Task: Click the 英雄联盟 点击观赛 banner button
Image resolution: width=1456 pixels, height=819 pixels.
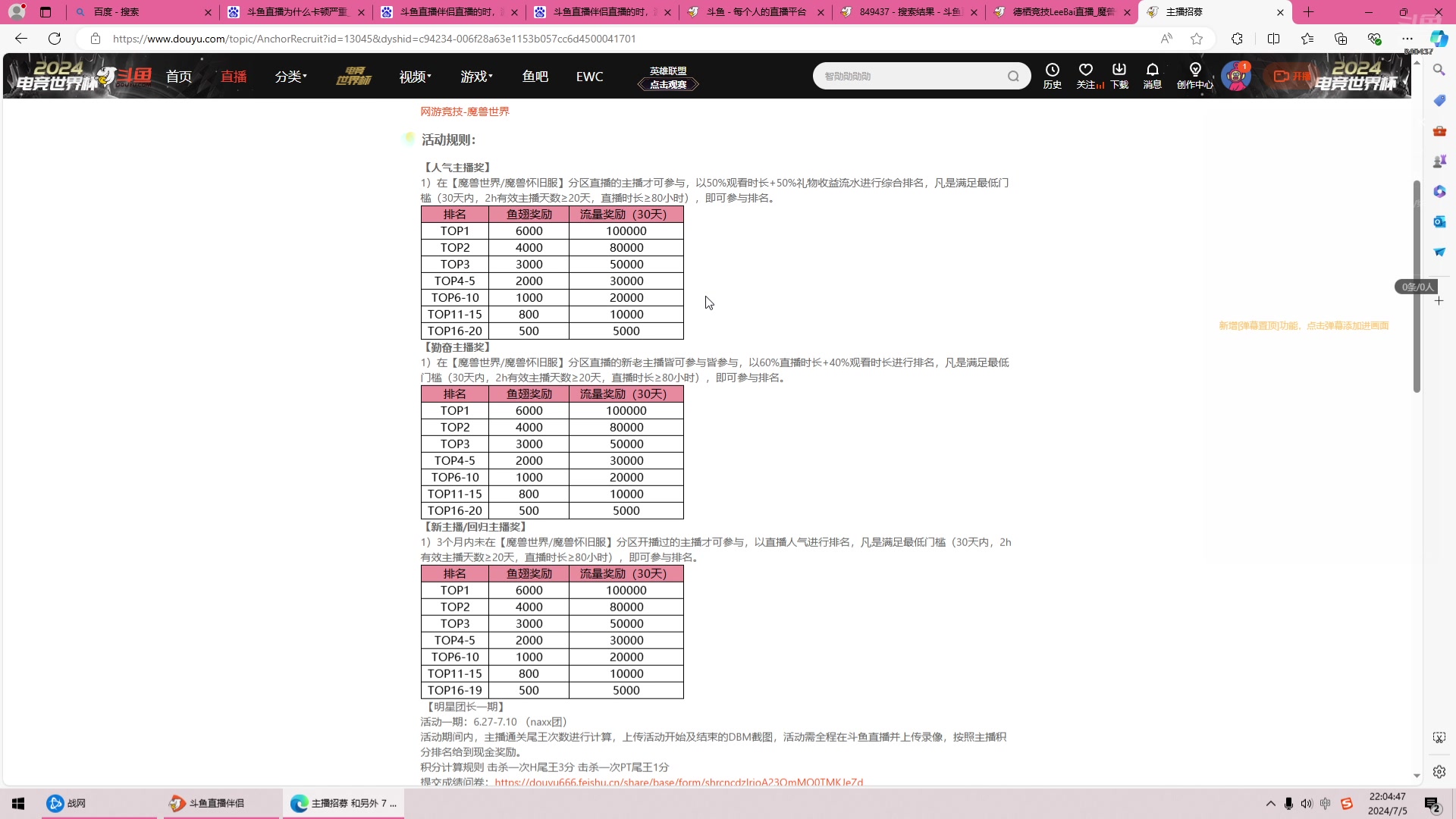Action: coord(667,77)
